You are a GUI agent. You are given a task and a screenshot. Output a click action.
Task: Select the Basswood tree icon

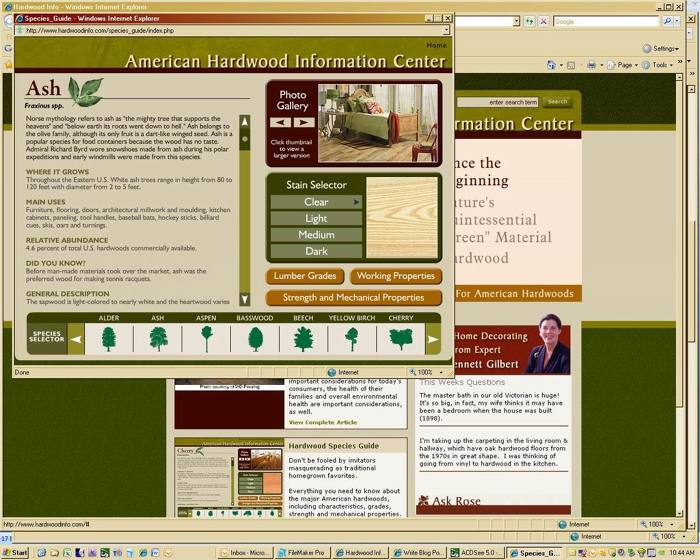(255, 339)
